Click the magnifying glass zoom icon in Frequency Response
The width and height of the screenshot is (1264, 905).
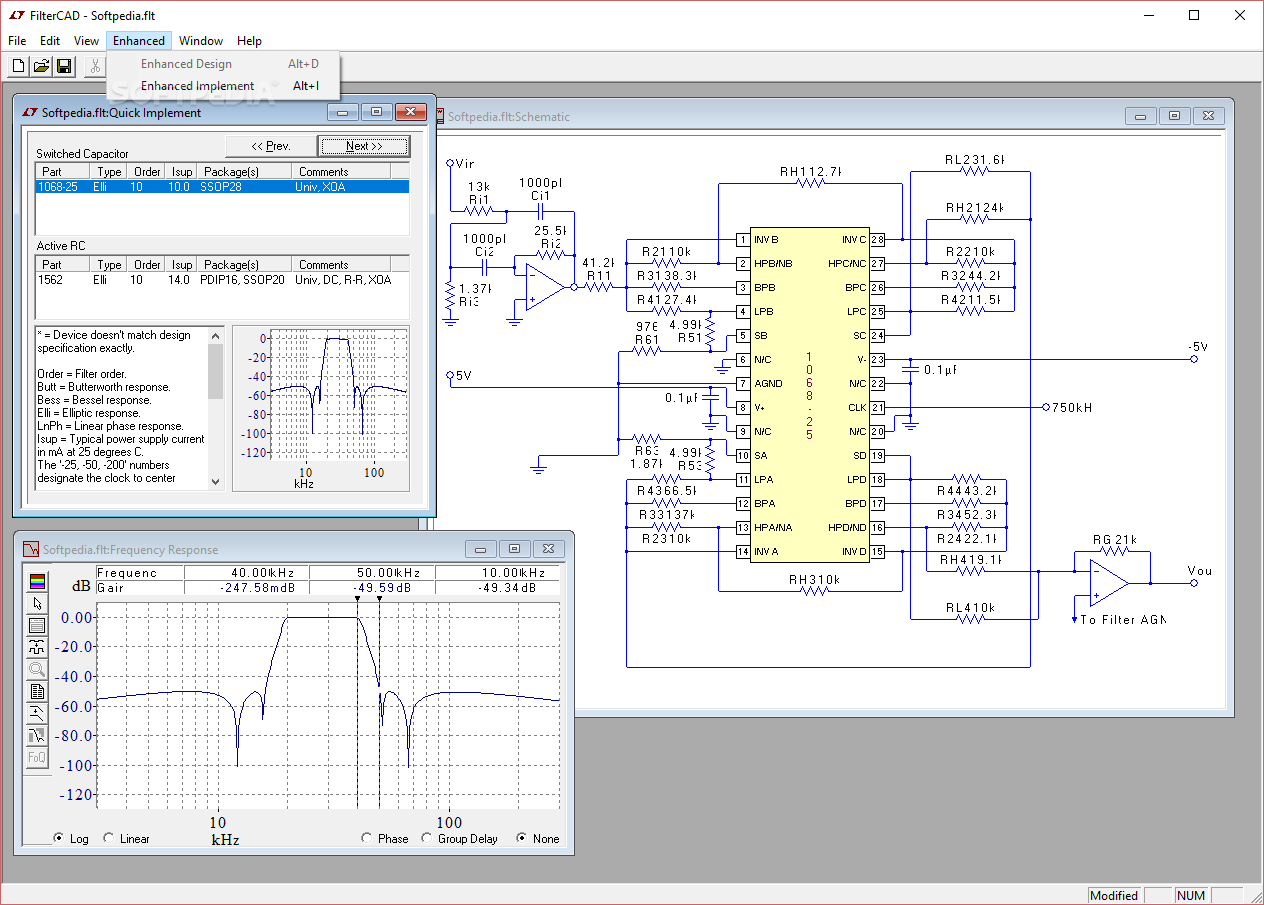(x=37, y=669)
